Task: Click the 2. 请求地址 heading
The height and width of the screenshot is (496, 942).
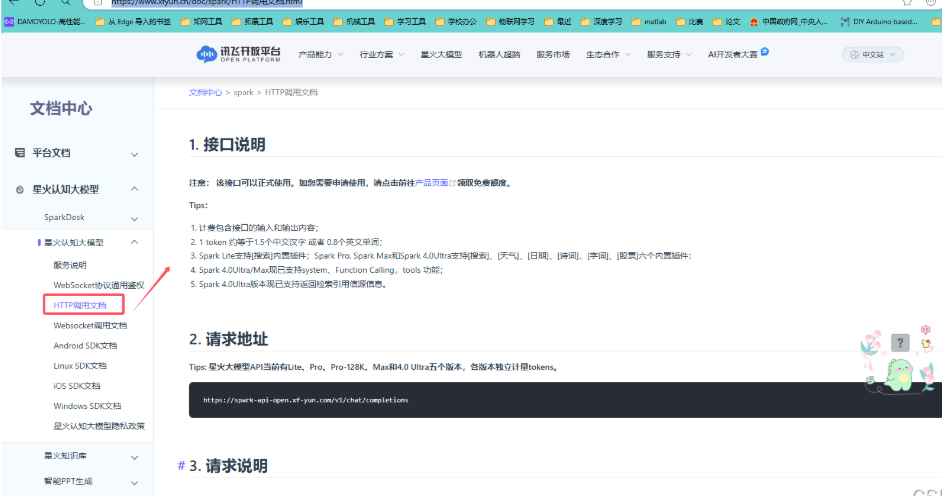Action: coord(228,339)
